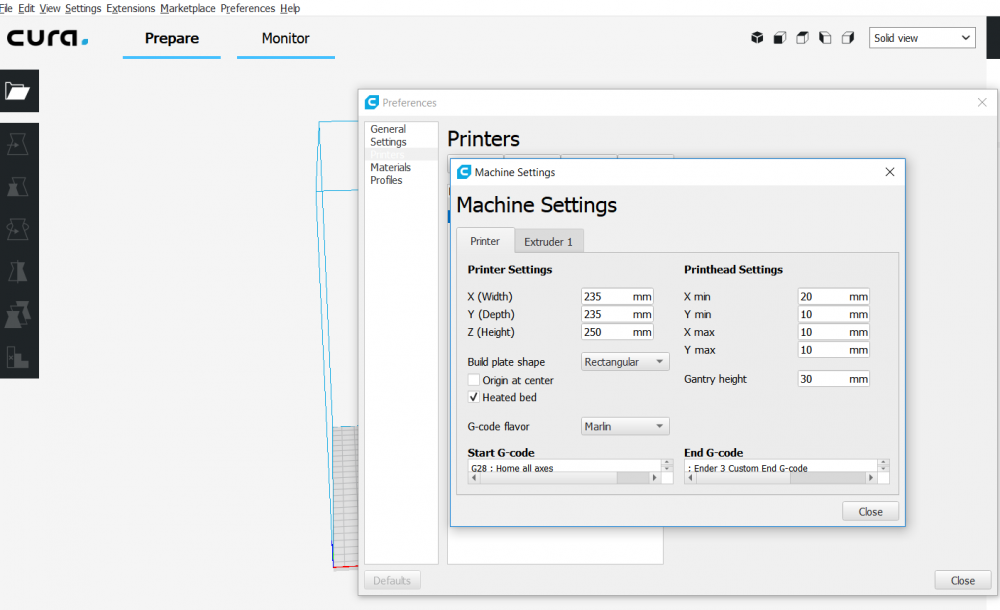Switch to 3D isometric camera view icon
Viewport: 1000px width, 610px height.
[757, 38]
